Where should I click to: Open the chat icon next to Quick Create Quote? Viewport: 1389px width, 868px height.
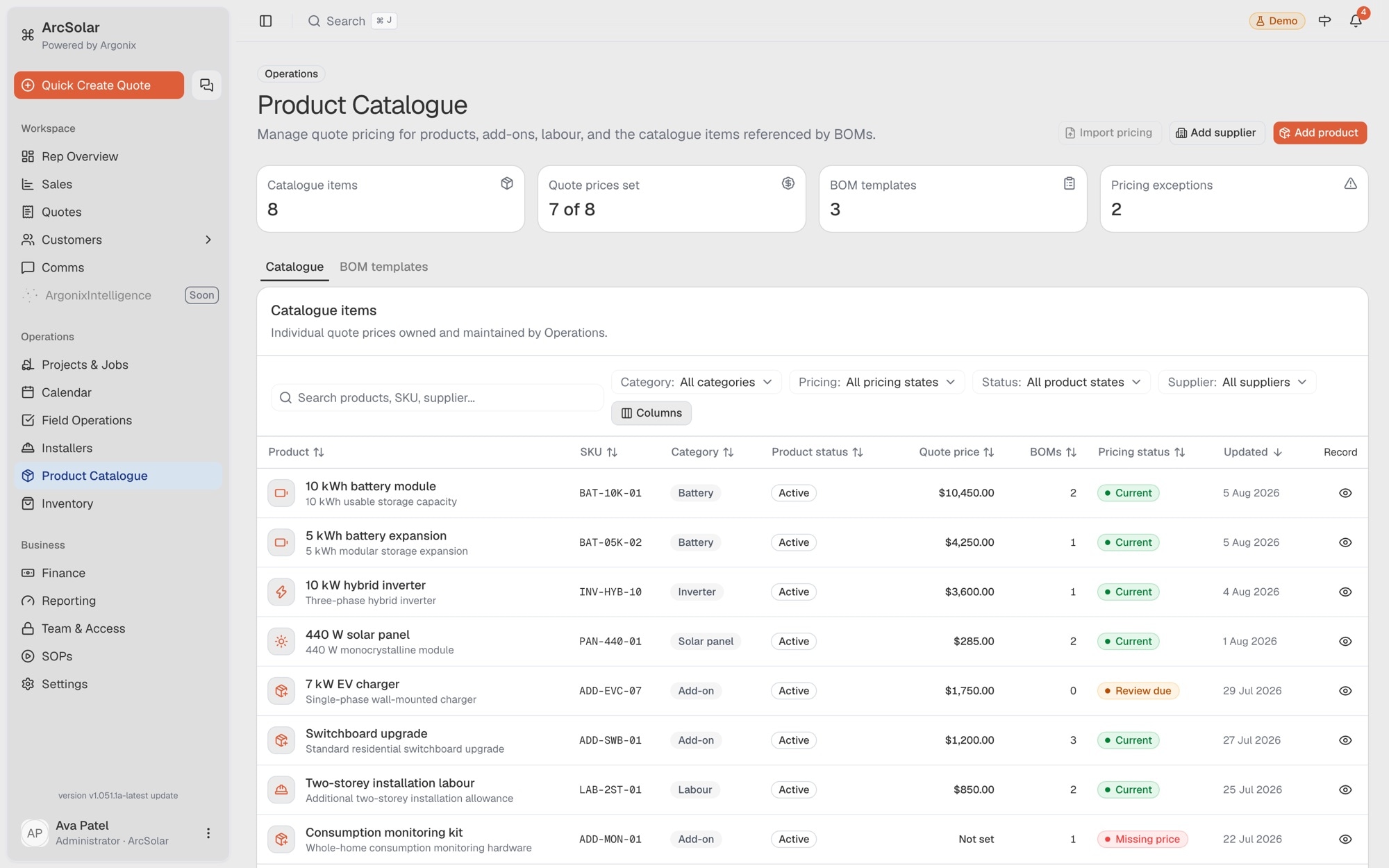click(x=206, y=85)
